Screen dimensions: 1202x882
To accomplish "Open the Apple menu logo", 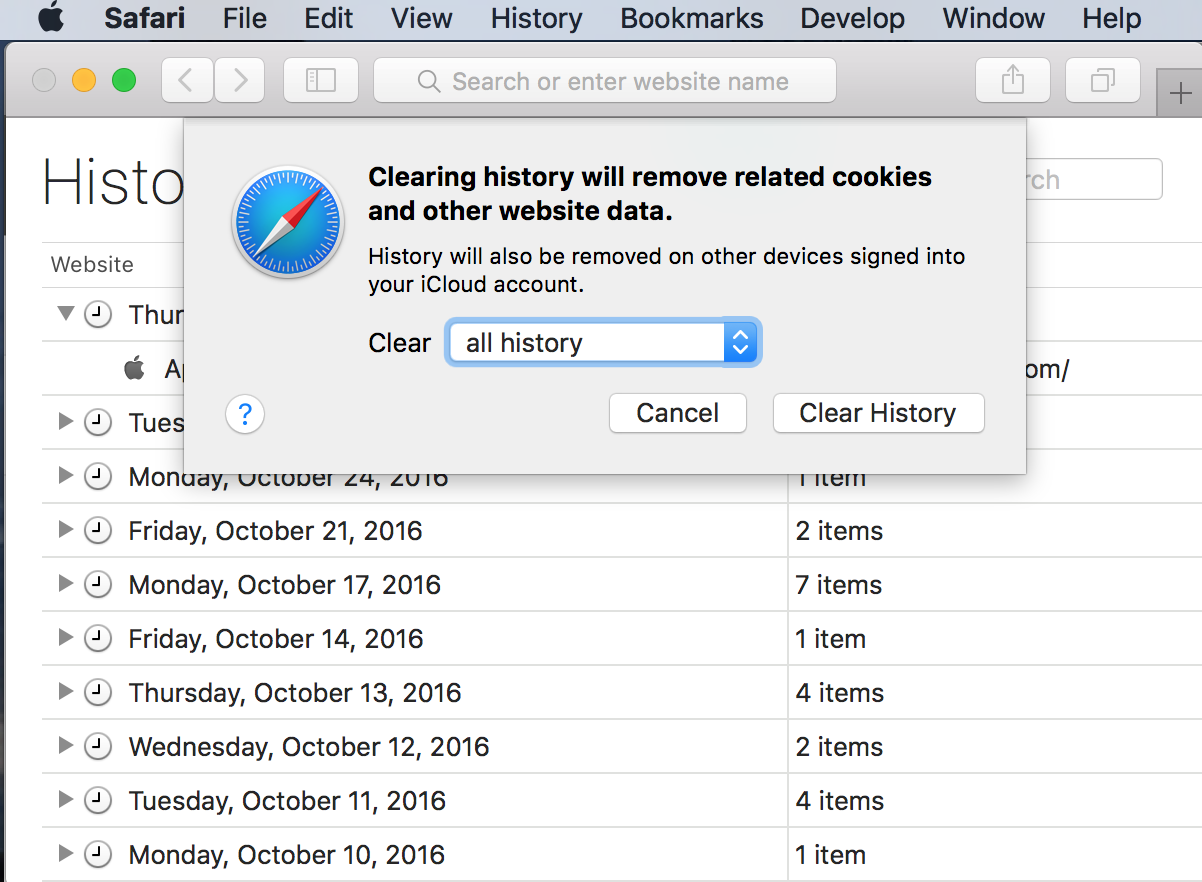I will point(50,18).
